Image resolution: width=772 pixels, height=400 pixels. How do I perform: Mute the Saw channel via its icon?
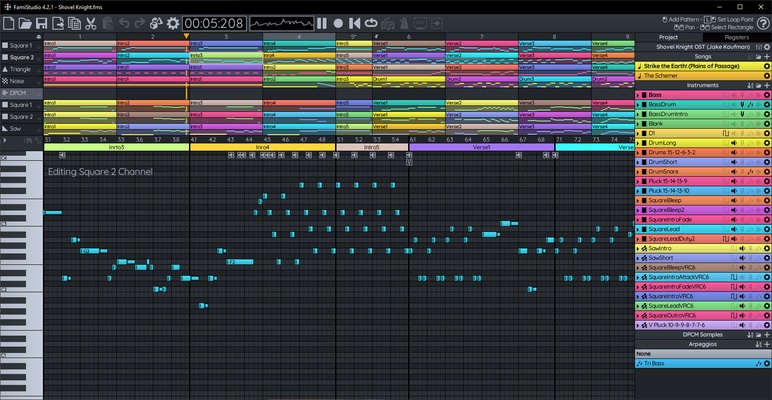[5, 128]
